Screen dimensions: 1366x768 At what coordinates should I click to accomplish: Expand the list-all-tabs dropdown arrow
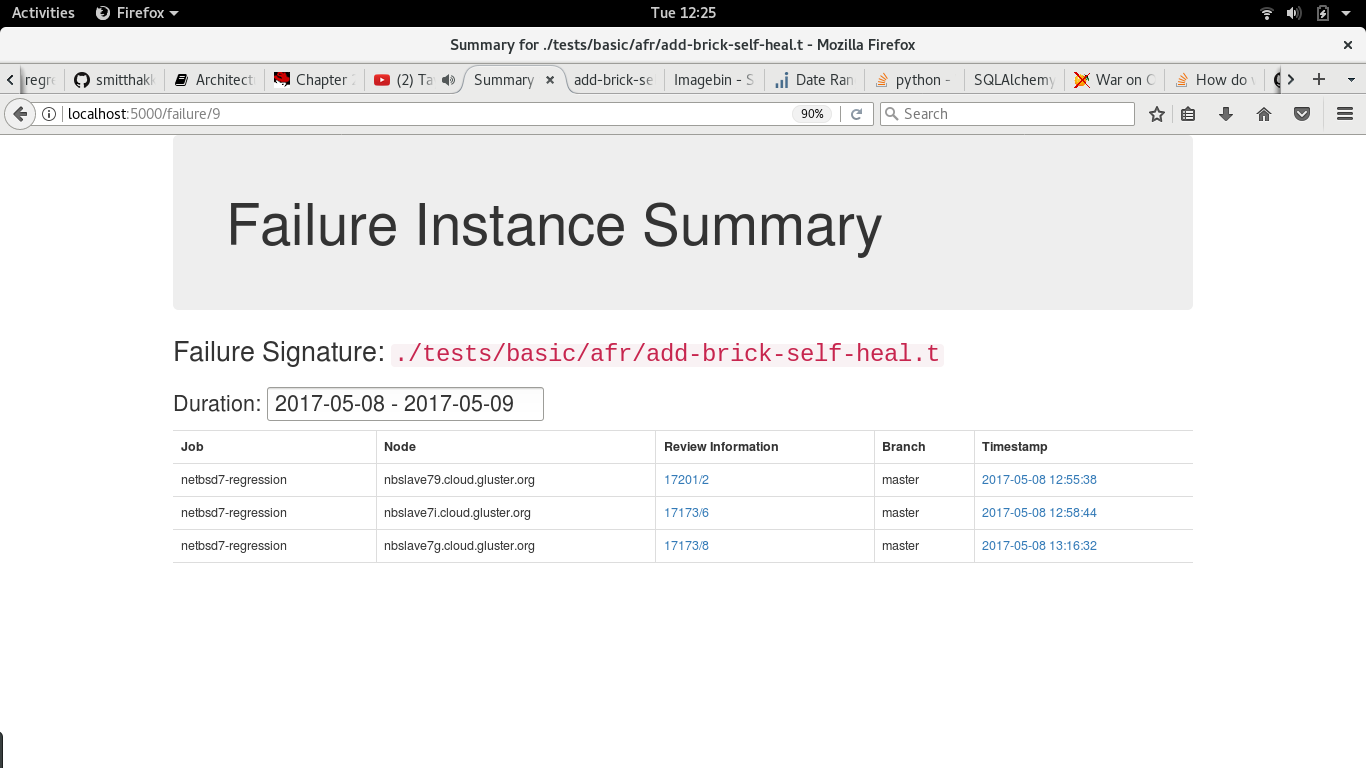click(1351, 80)
